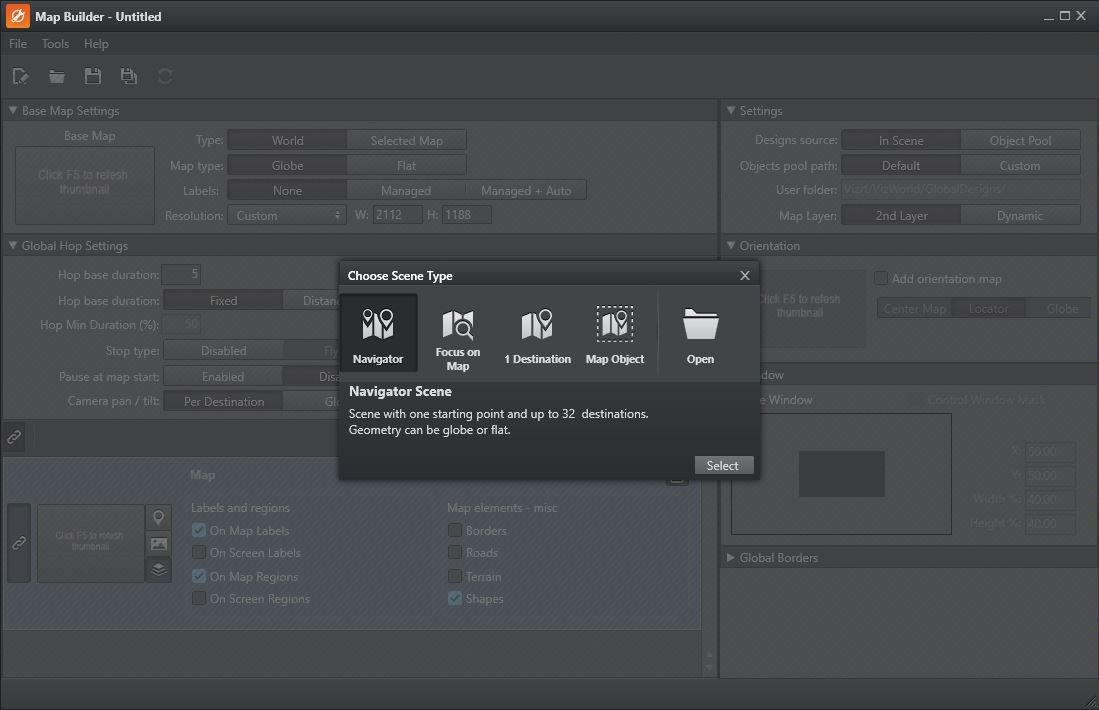Click the Open folder icon in dialog
This screenshot has width=1099, height=710.
(700, 325)
